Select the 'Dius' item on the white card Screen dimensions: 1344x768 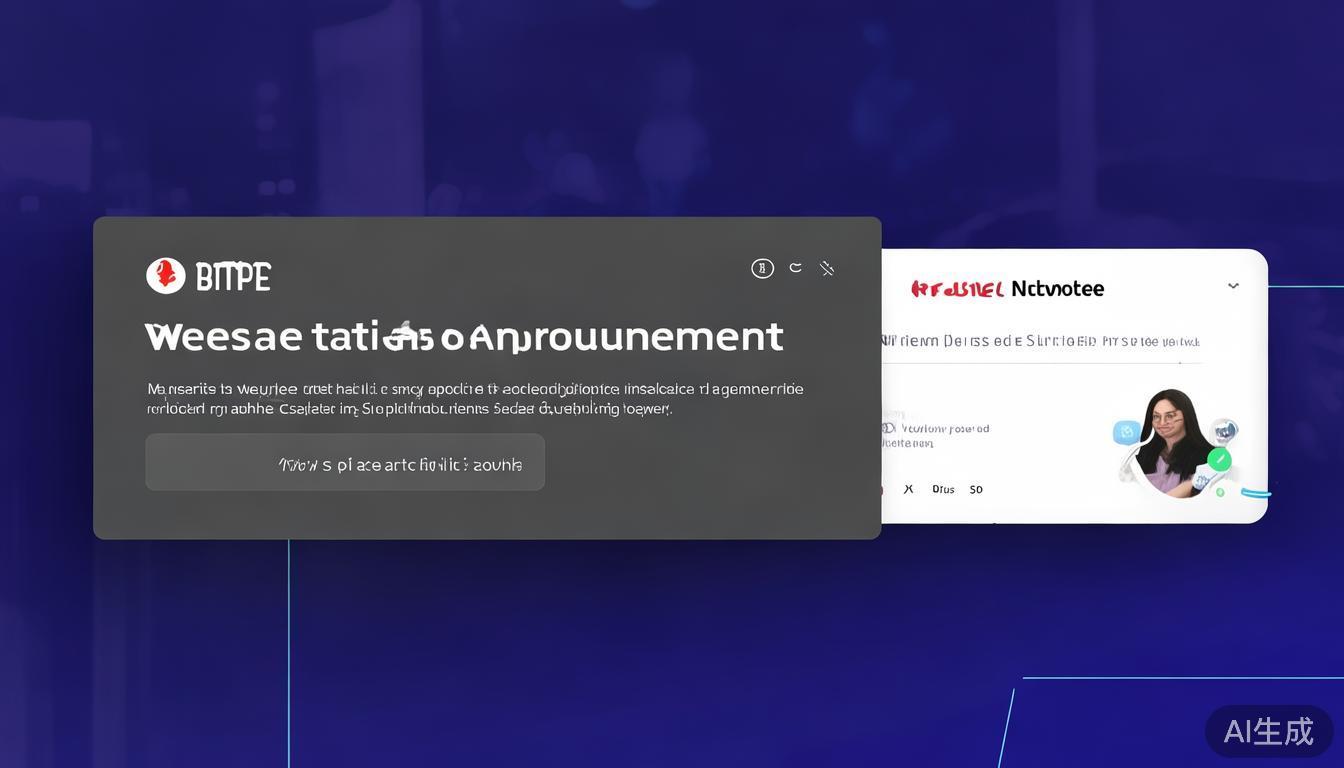click(x=943, y=489)
